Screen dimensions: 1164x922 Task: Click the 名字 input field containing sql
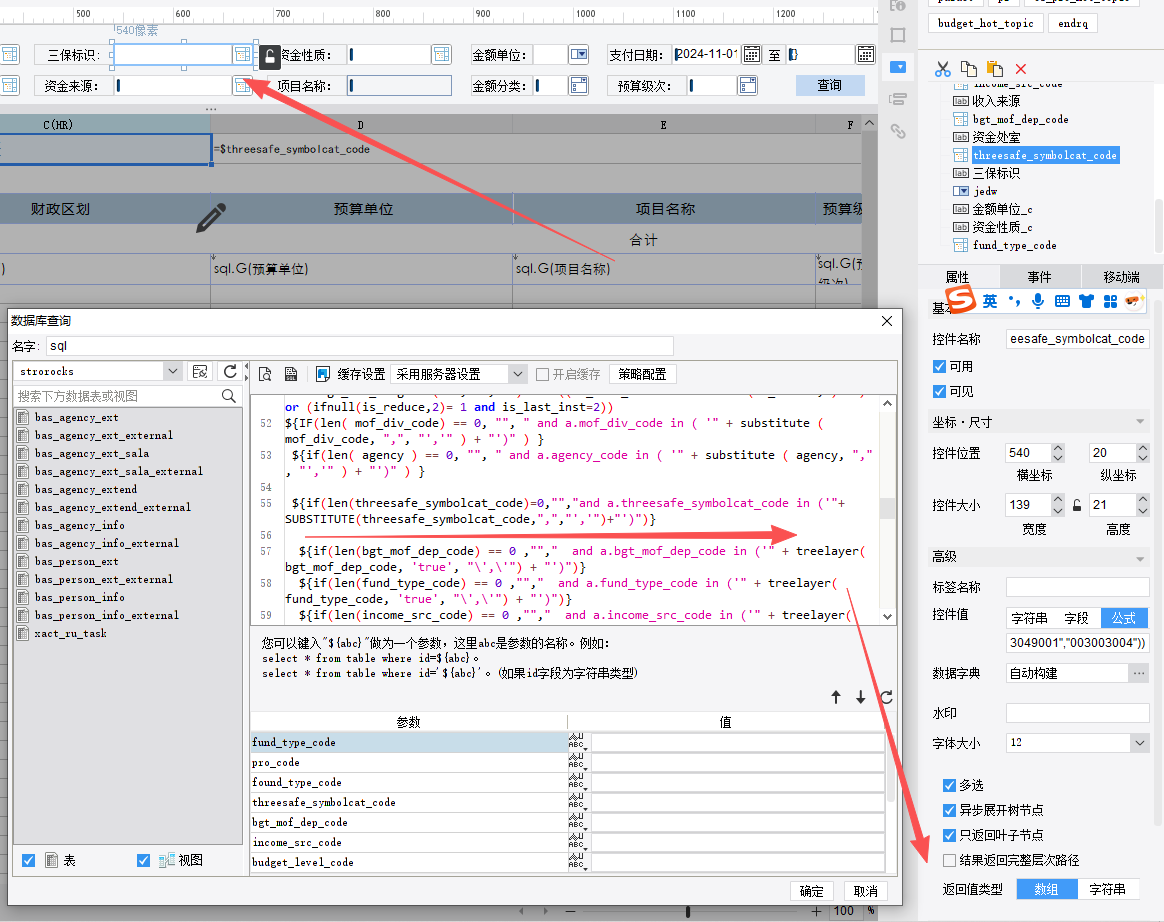360,346
